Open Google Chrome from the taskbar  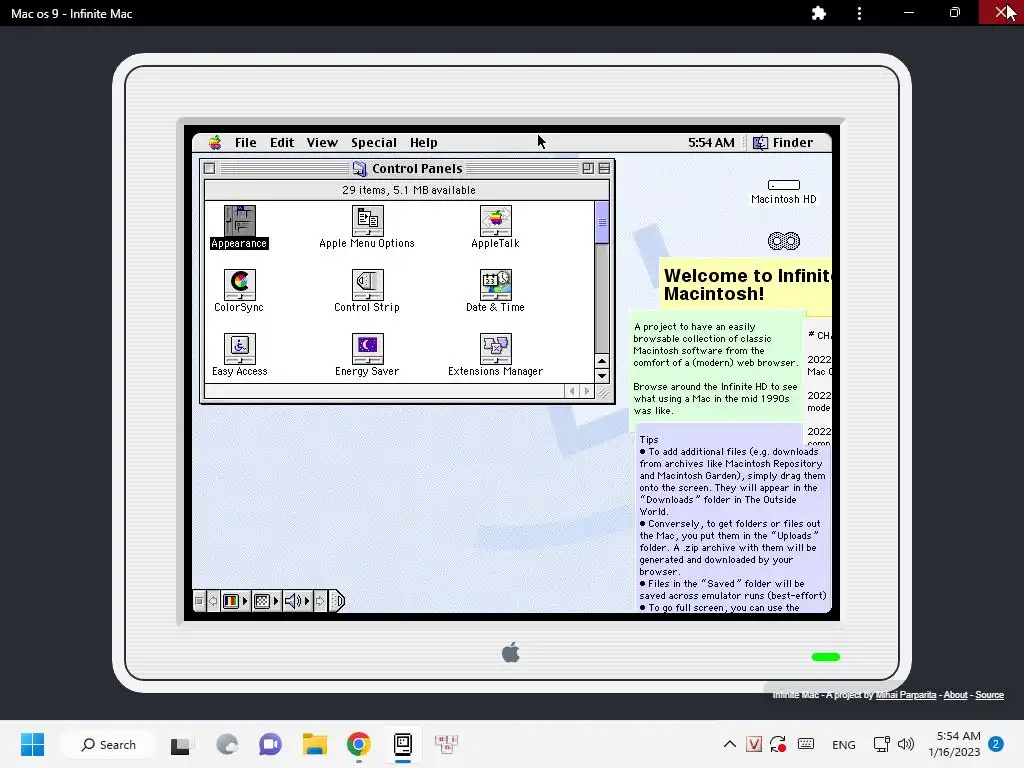[359, 744]
